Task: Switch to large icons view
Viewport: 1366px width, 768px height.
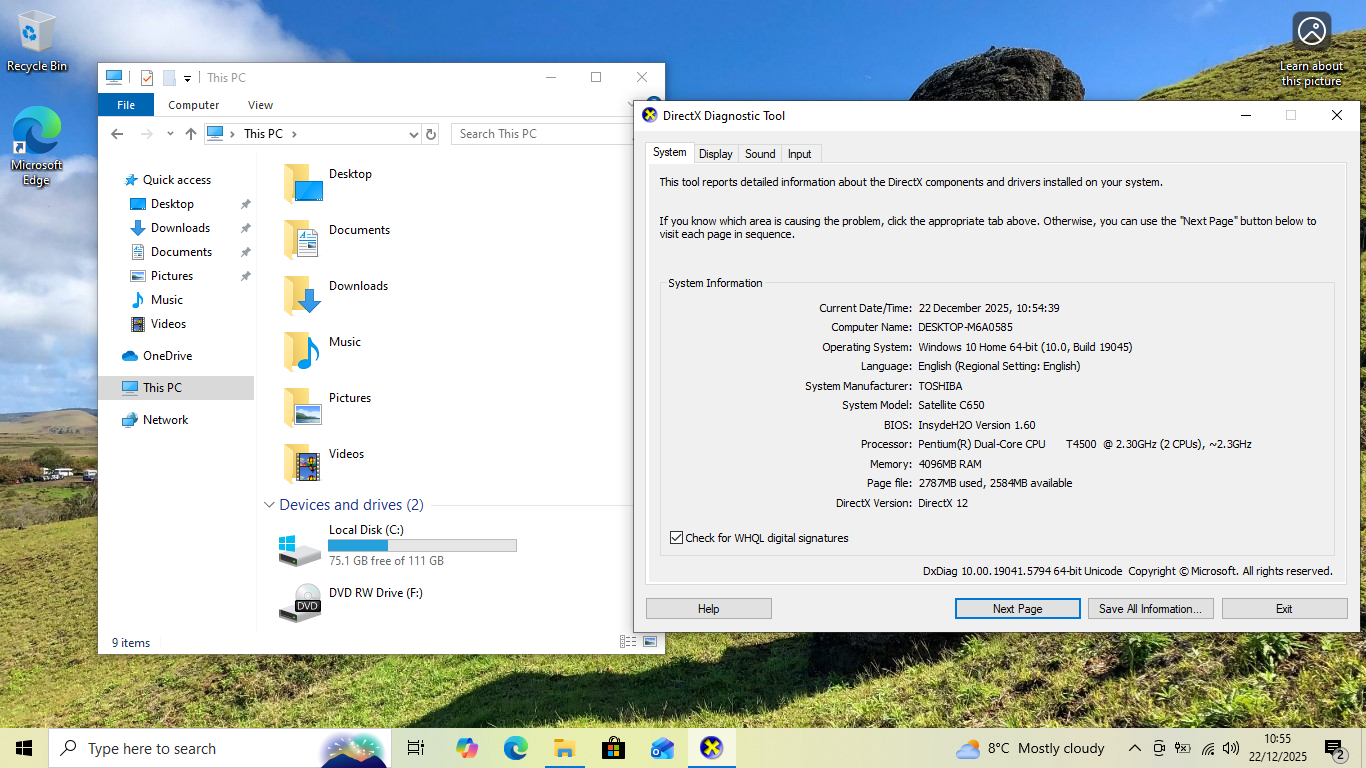Action: click(x=650, y=642)
